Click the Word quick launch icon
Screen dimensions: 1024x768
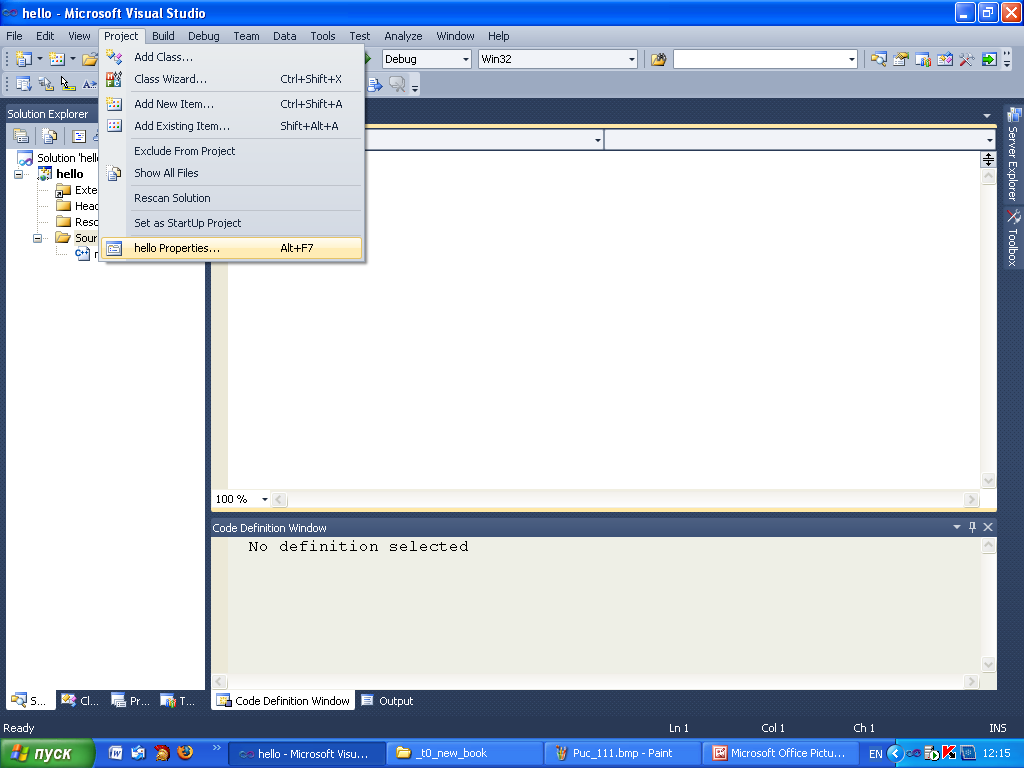(116, 752)
